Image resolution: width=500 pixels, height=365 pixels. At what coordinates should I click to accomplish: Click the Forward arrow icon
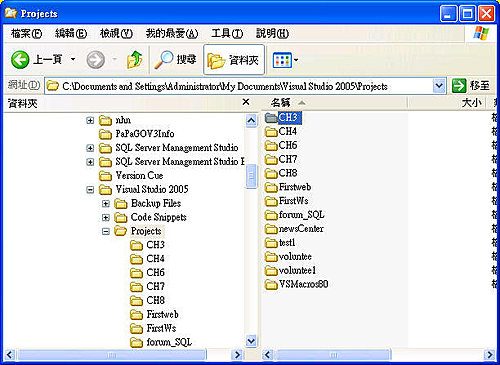pyautogui.click(x=96, y=60)
